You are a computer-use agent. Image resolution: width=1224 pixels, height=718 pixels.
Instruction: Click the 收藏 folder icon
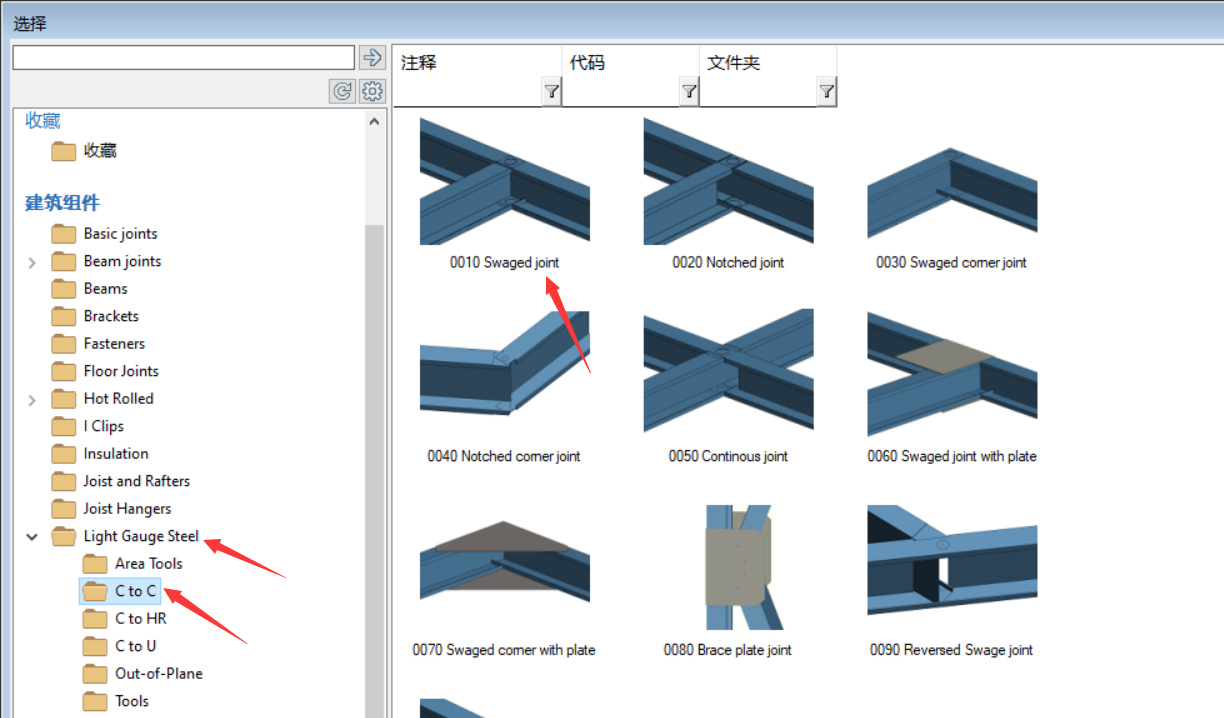tap(64, 151)
